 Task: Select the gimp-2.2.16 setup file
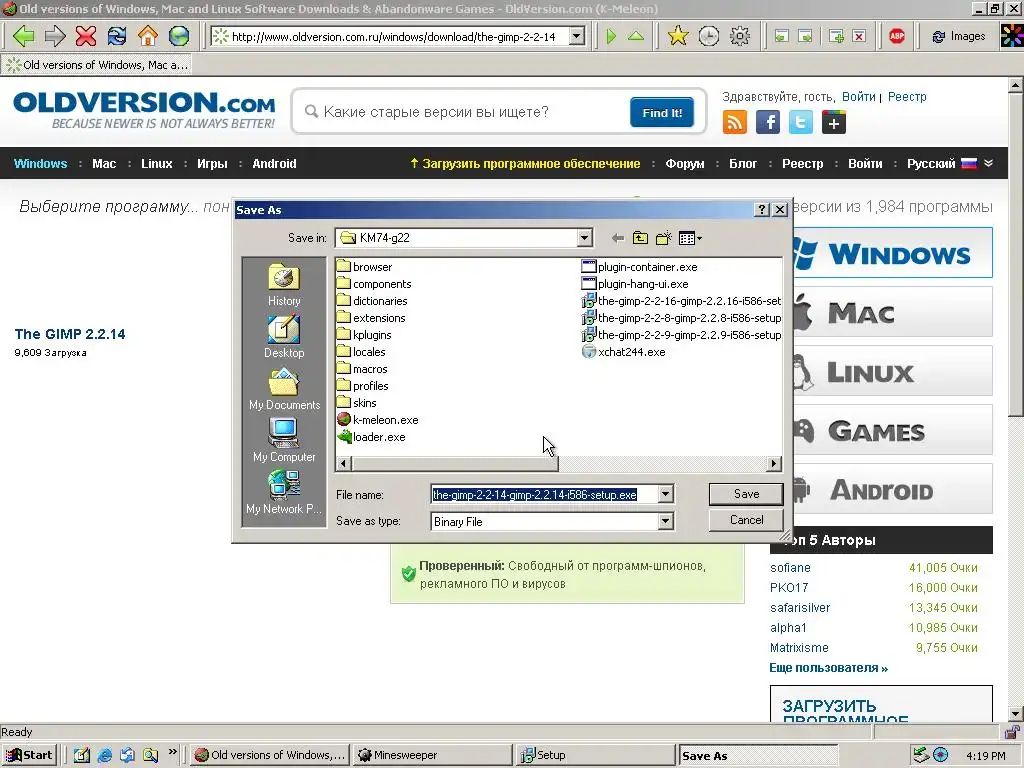[681, 301]
